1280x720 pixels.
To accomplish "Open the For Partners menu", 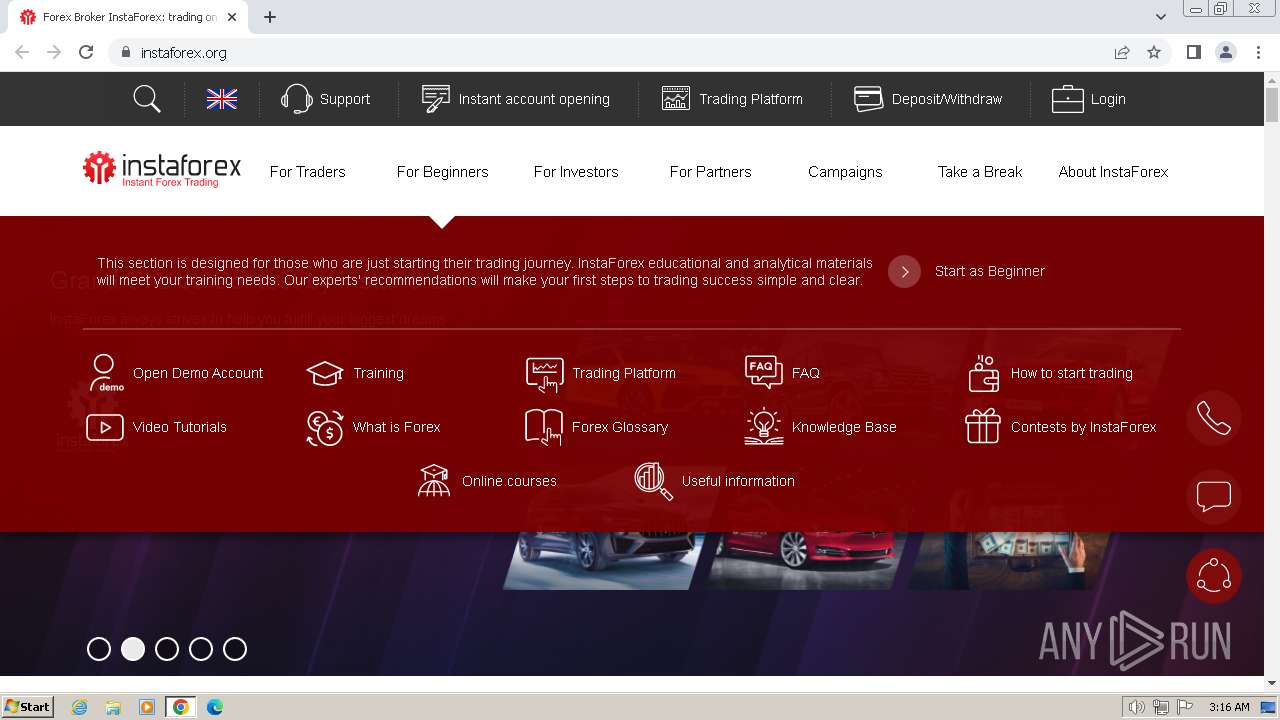I will 711,172.
